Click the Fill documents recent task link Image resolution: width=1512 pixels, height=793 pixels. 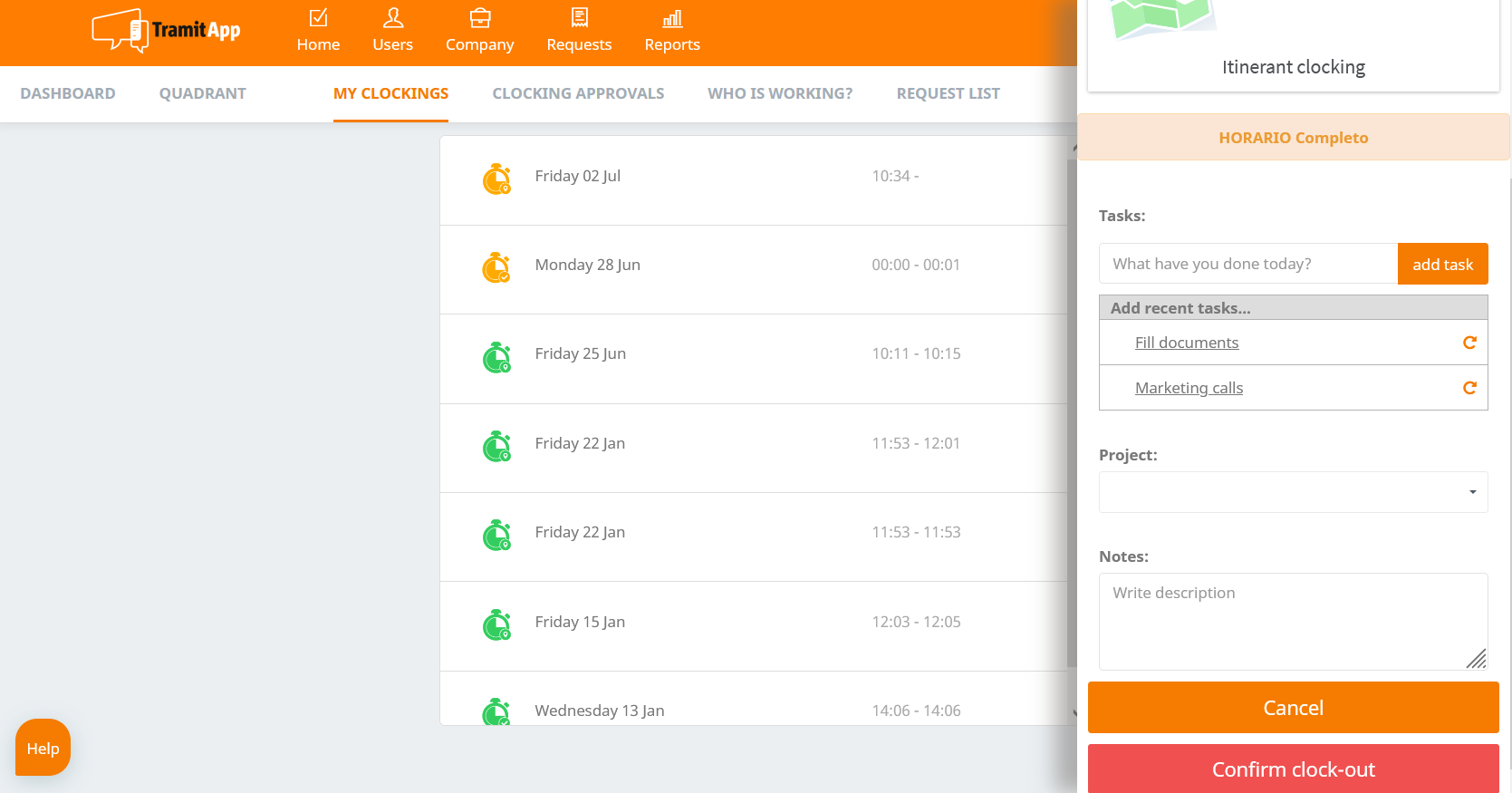pos(1187,343)
